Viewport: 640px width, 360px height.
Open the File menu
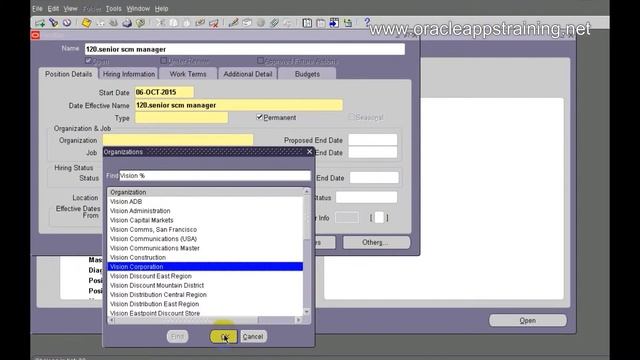(37, 9)
